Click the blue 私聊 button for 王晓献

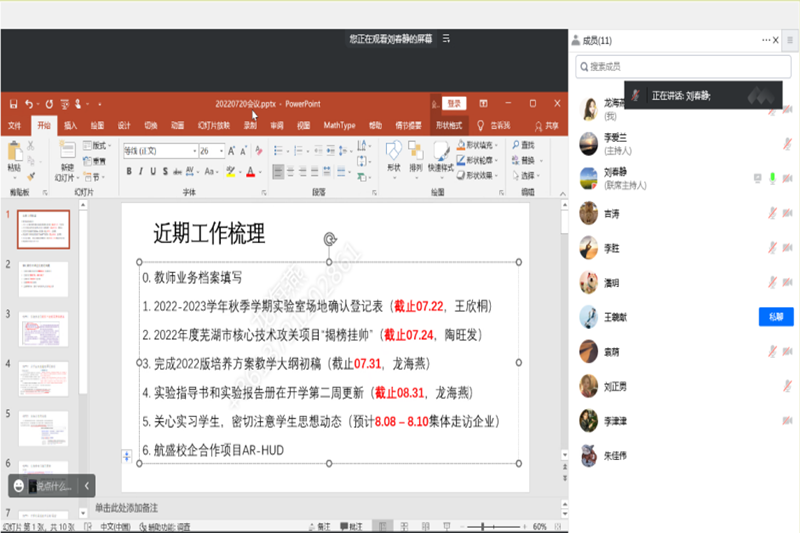tap(776, 316)
